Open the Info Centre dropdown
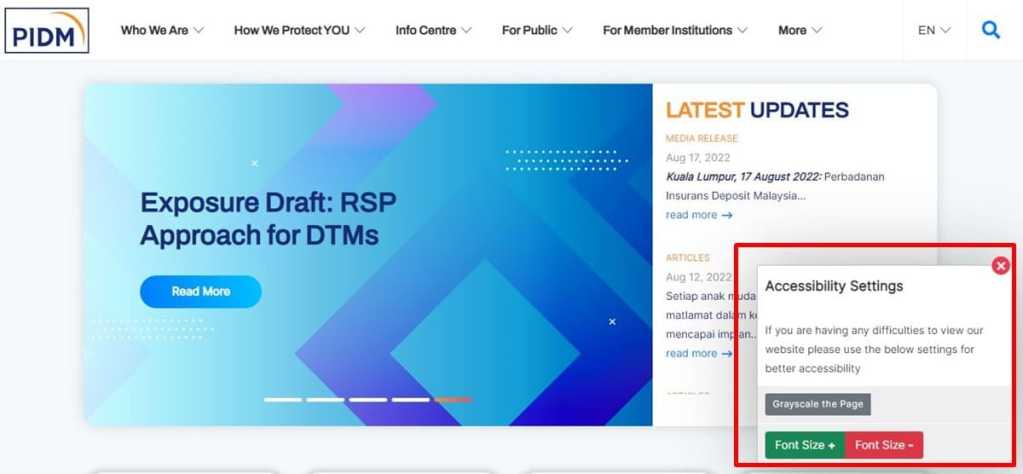This screenshot has height=474, width=1023. tap(434, 30)
